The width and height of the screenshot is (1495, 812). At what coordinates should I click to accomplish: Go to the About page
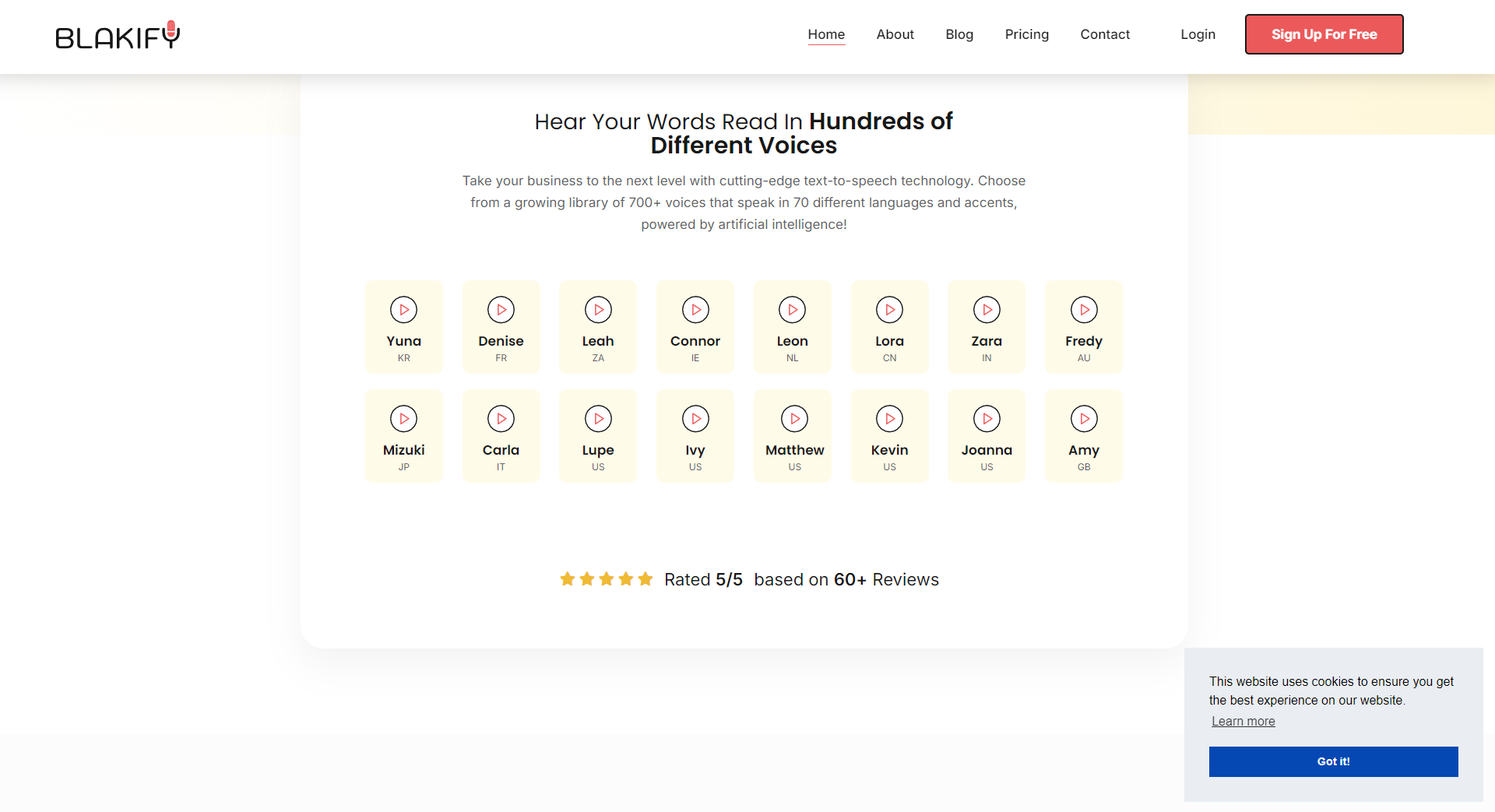coord(895,34)
